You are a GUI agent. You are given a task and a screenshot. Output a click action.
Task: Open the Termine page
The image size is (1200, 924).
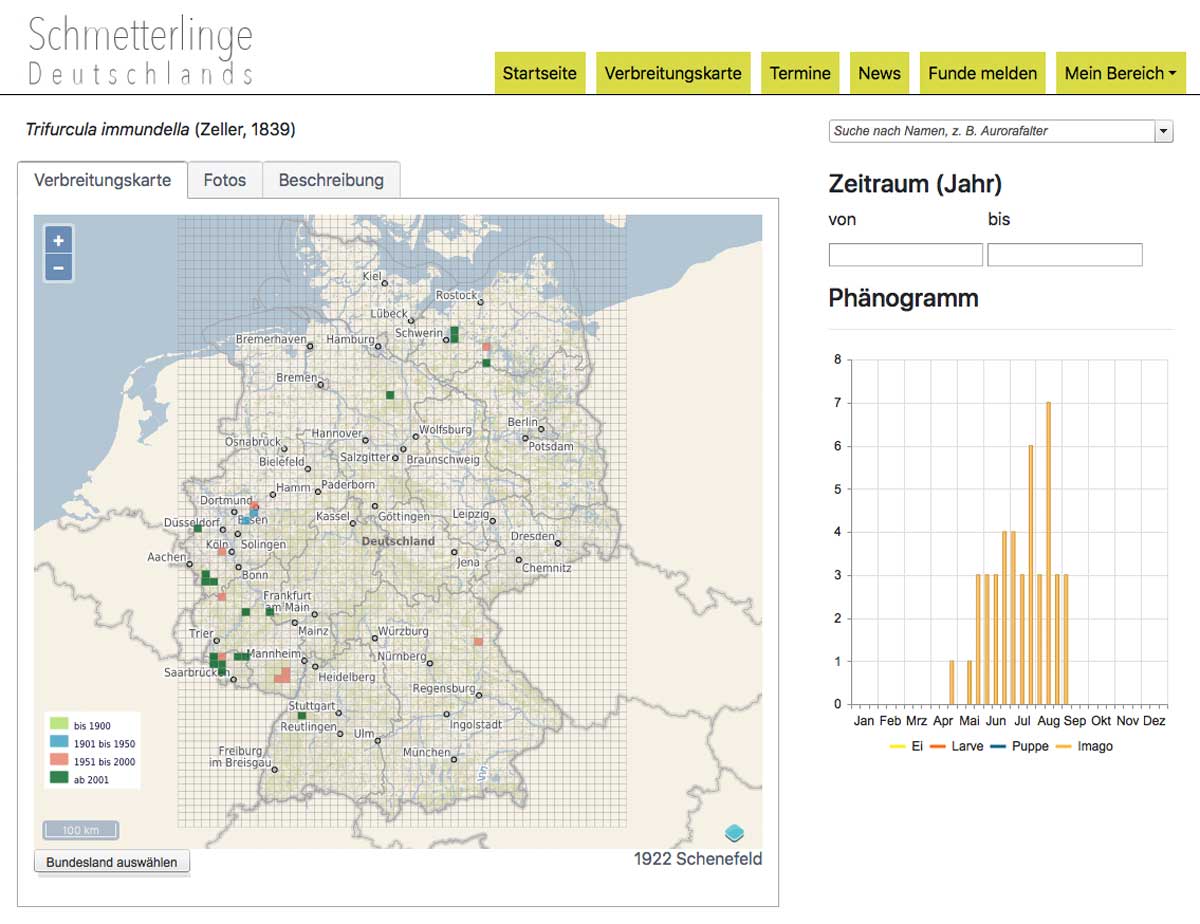[x=800, y=73]
